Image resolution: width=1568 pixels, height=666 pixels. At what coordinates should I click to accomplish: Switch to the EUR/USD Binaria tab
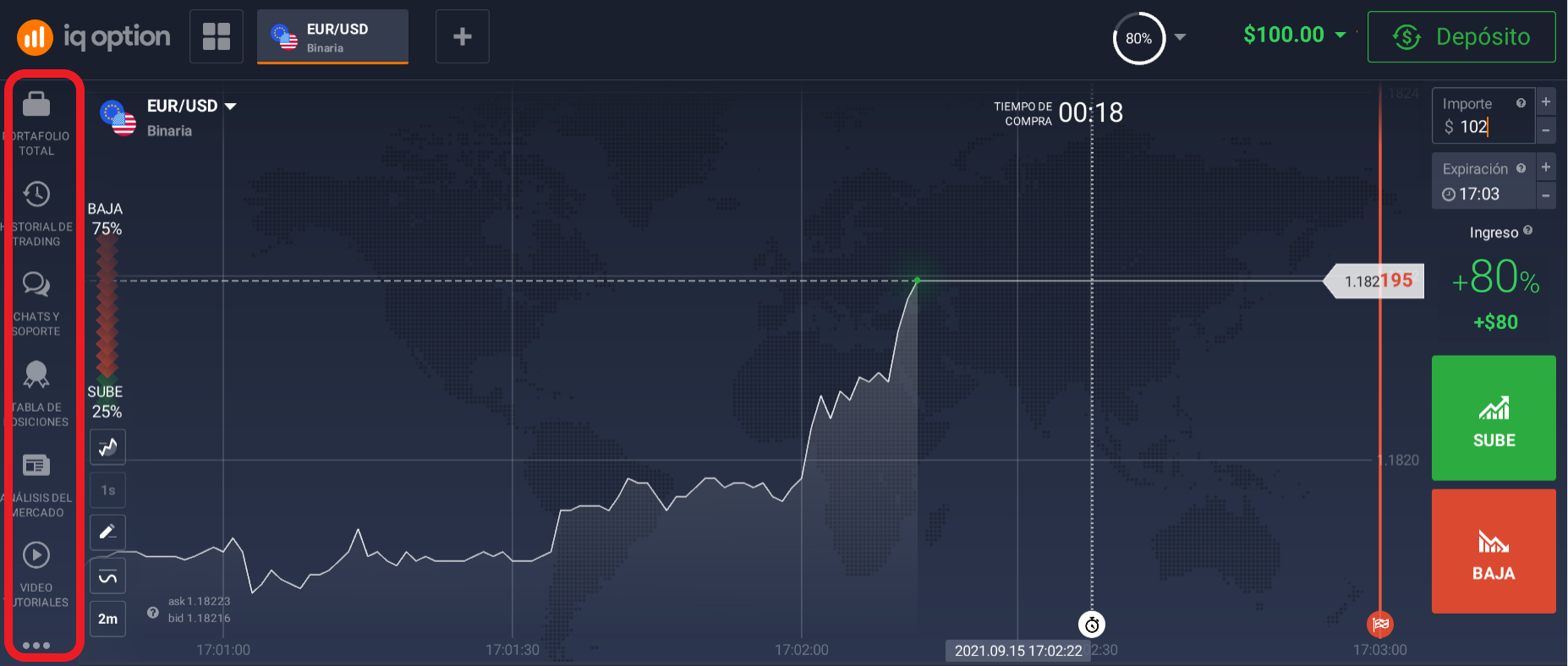tap(333, 37)
